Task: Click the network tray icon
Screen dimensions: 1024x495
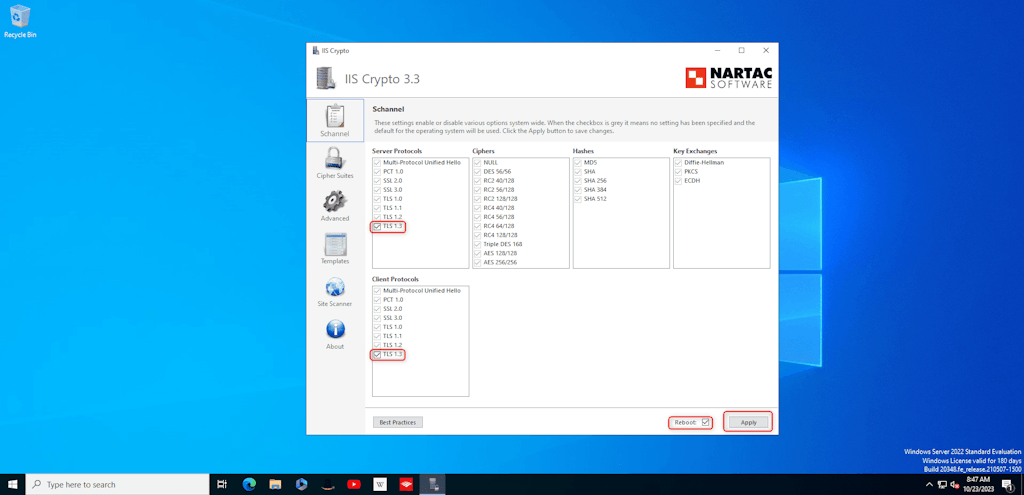Action: point(942,485)
